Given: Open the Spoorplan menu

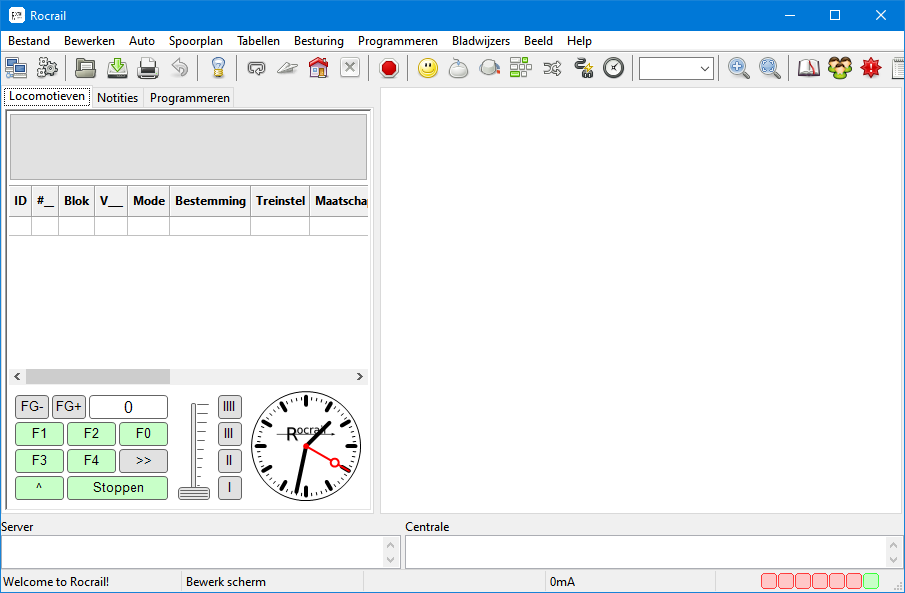Looking at the screenshot, I should tap(196, 41).
